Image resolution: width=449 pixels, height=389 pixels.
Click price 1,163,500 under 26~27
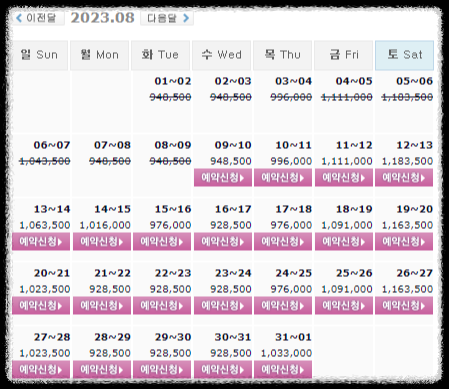[407, 289]
